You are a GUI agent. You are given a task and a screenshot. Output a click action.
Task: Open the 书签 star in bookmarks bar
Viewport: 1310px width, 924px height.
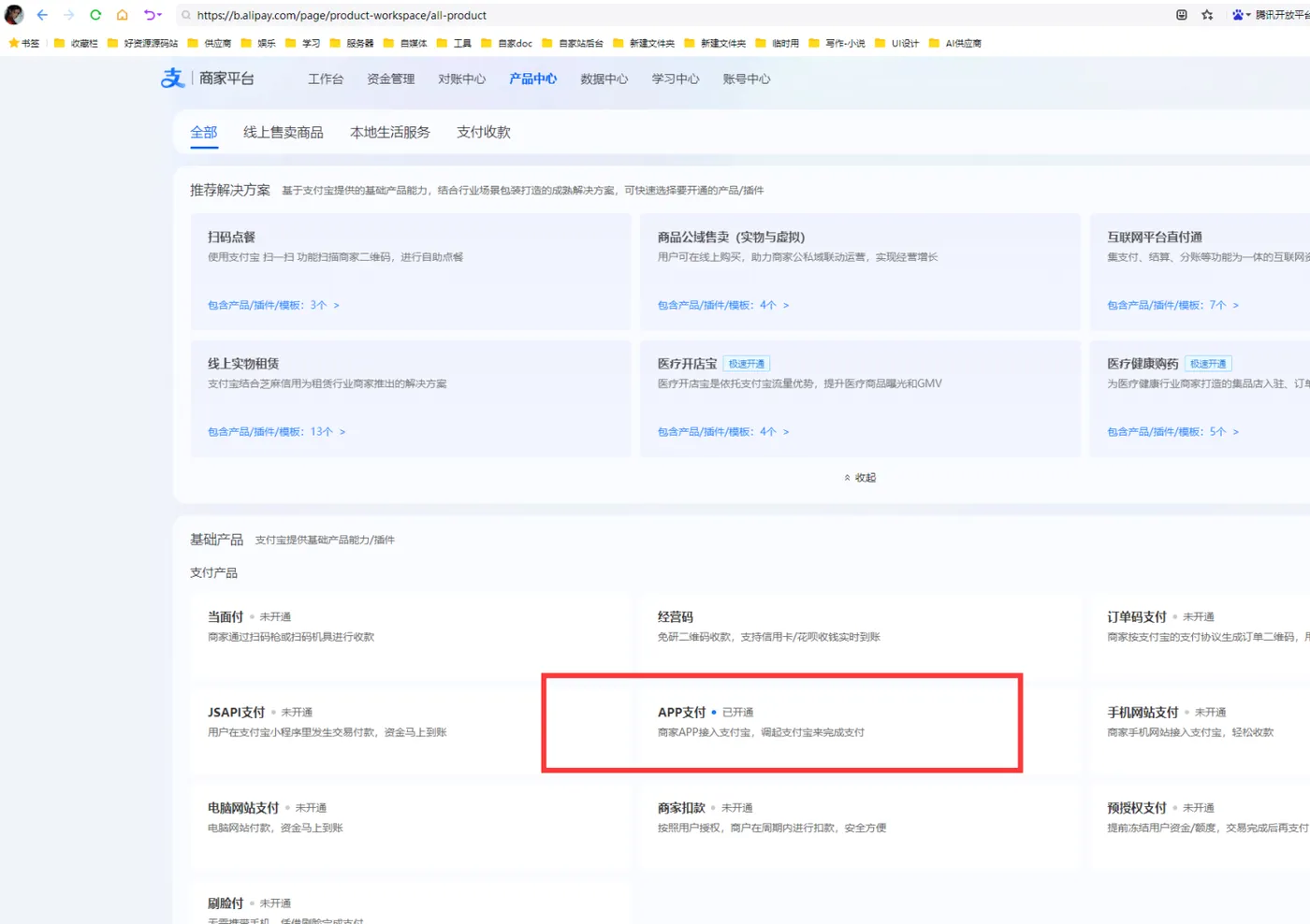(24, 43)
